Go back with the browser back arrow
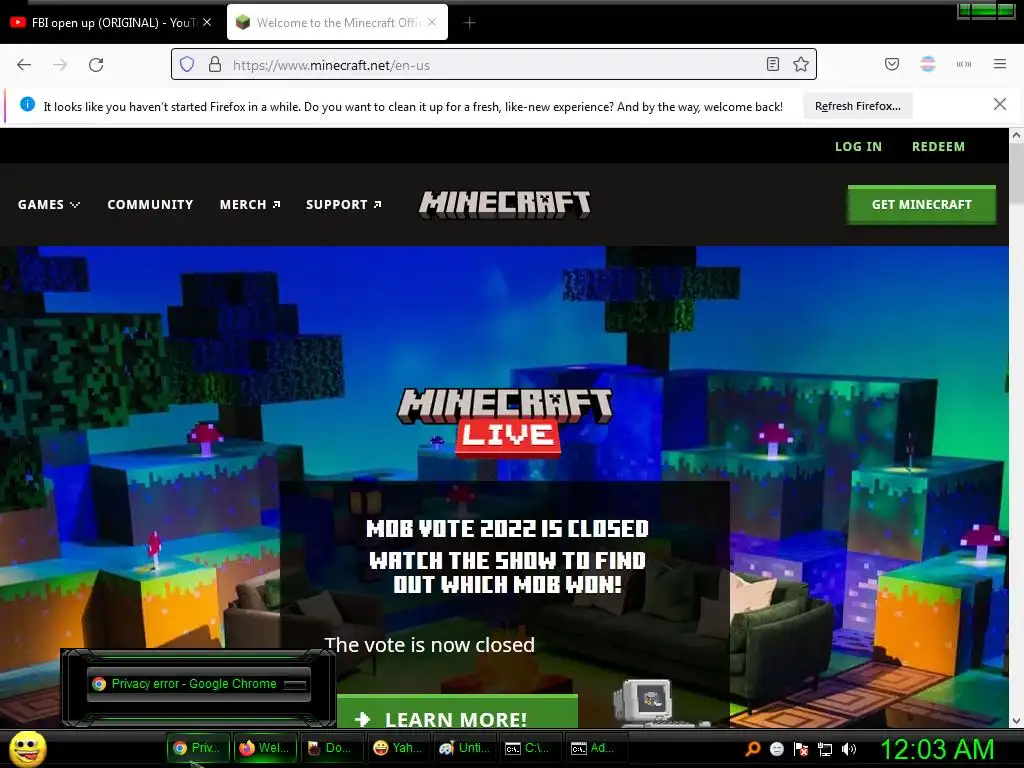1024x768 pixels. point(24,65)
